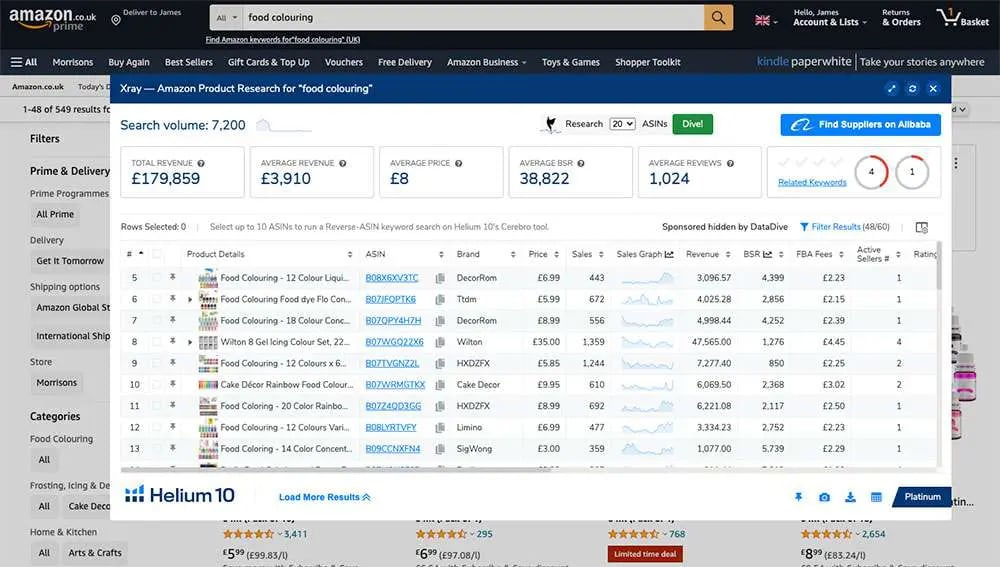This screenshot has width=1000, height=567.
Task: Click the green Dive! button
Action: [693, 124]
